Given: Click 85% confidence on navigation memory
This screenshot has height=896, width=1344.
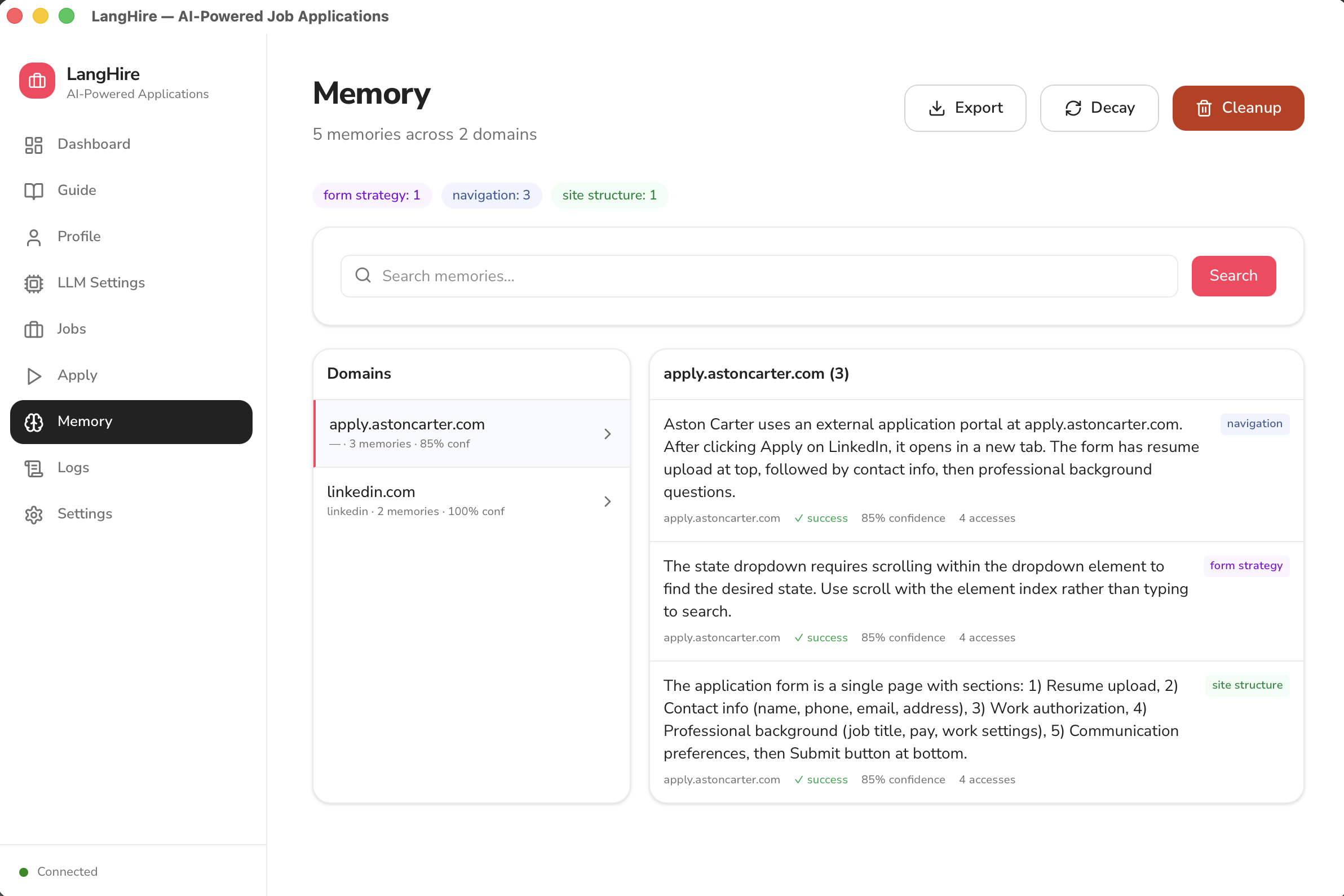Looking at the screenshot, I should [x=903, y=518].
